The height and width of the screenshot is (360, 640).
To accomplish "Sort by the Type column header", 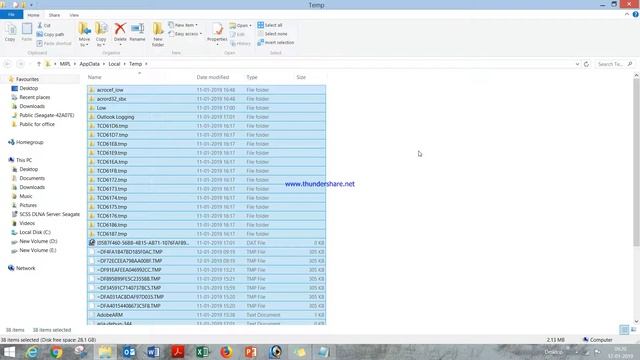I will point(252,77).
